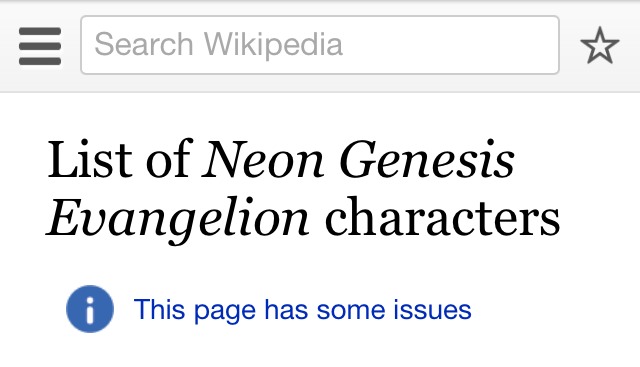
Task: Expand the Wikipedia sidebar via hamburger icon
Action: (40, 46)
